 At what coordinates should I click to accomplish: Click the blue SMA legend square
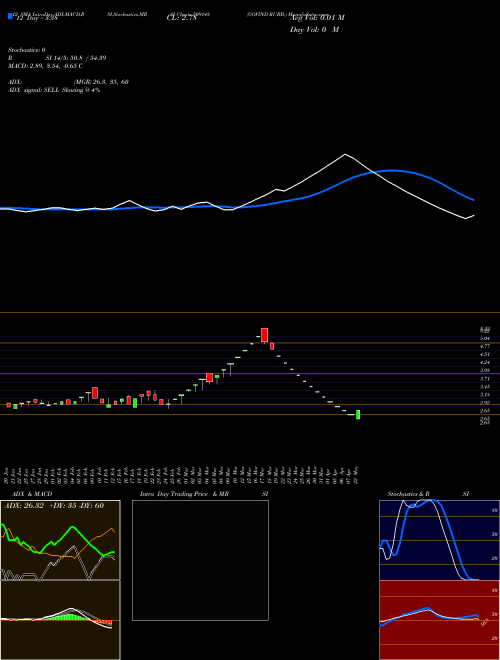10,16
